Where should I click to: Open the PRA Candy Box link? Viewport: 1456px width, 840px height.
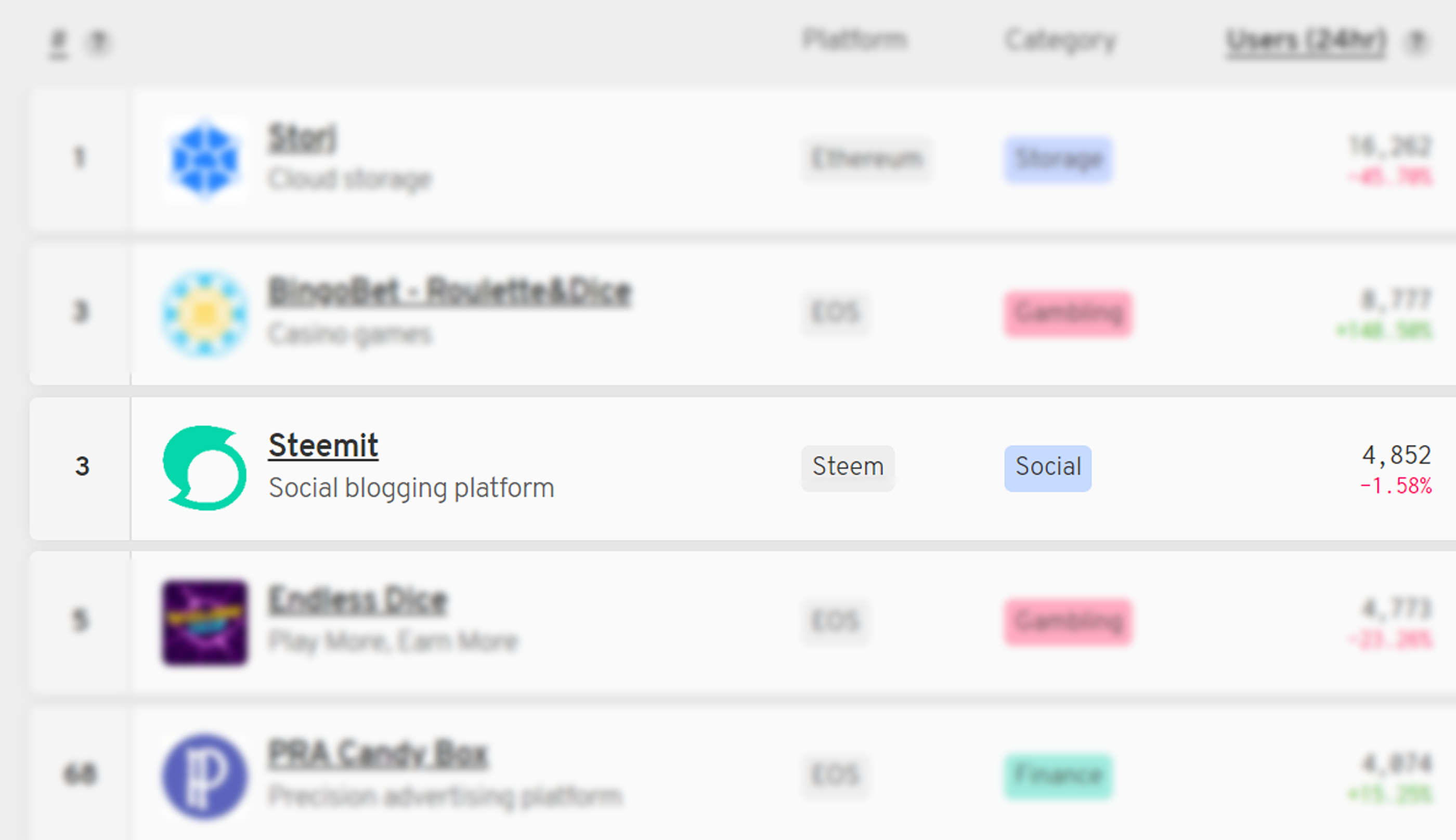click(378, 755)
